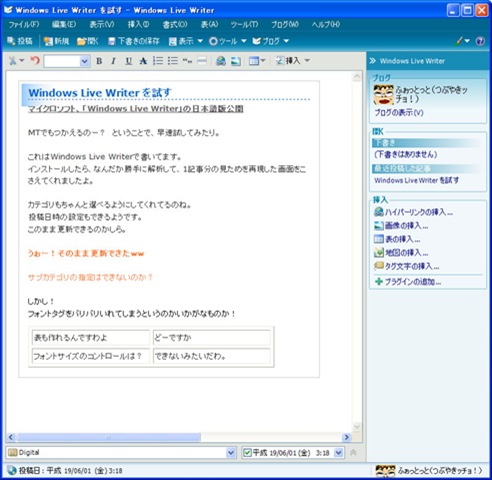
Task: Click the table cell どーですか
Action: (x=211, y=337)
